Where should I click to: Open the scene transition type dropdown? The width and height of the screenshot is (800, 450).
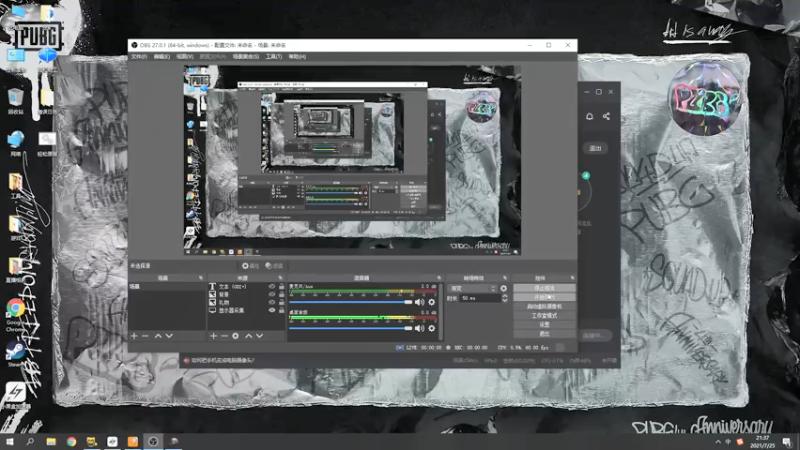pos(472,288)
